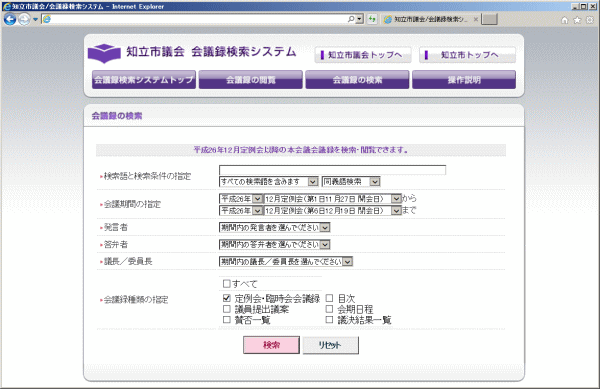The width and height of the screenshot is (600, 389).
Task: Open the 答弁者 respondent dropdown
Action: click(x=274, y=244)
